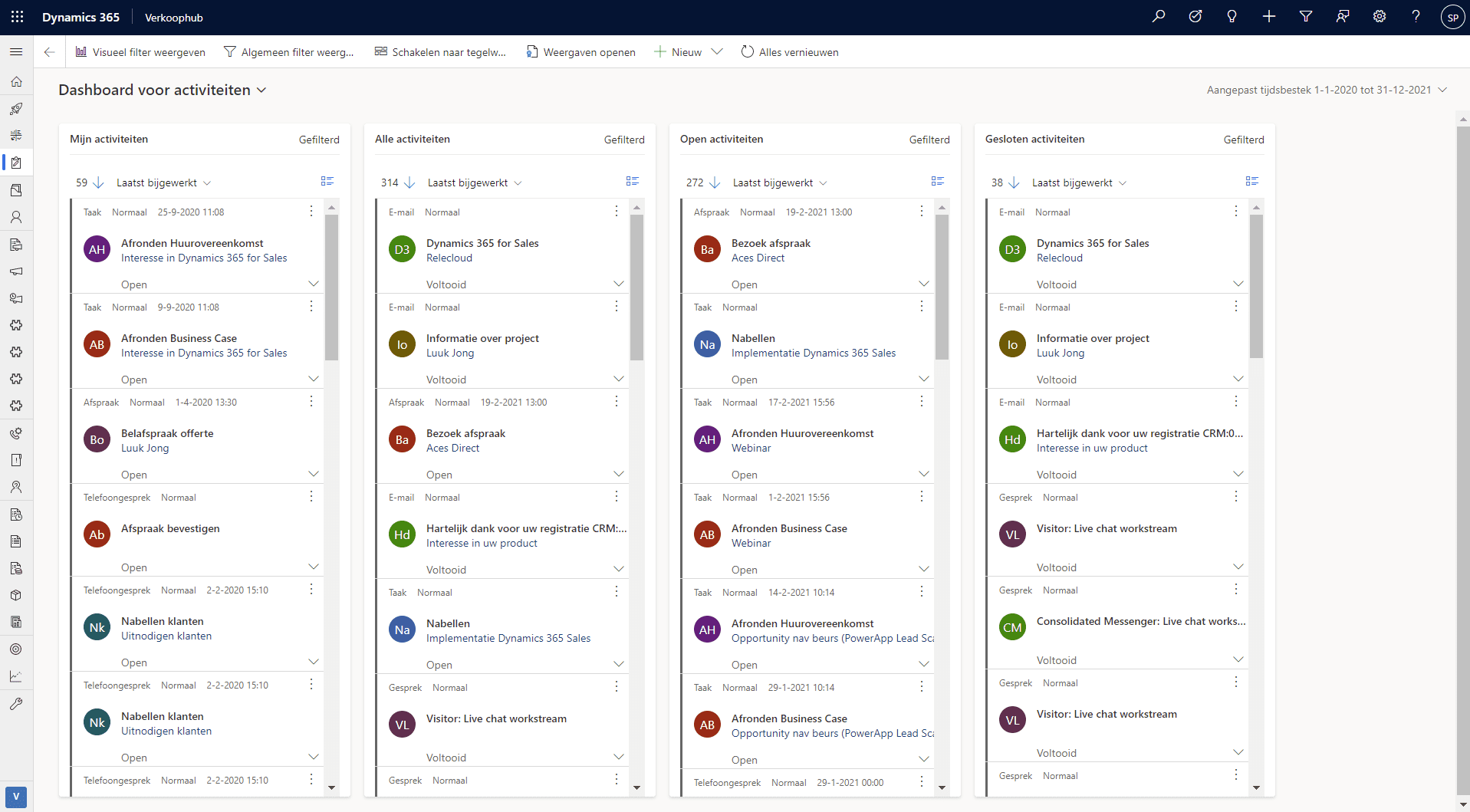This screenshot has width=1470, height=812.
Task: Expand Consolidated Messenger card details
Action: coord(1238,659)
